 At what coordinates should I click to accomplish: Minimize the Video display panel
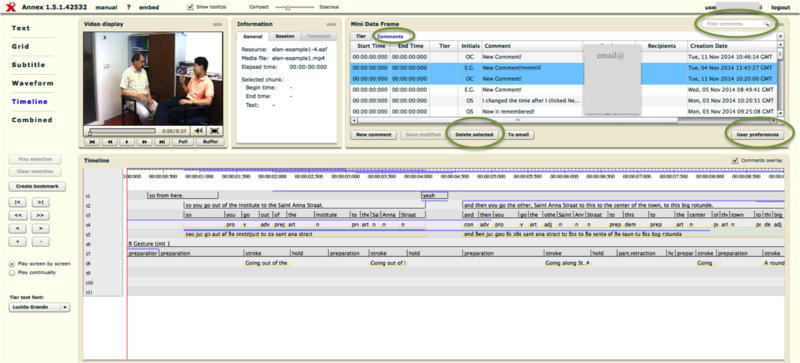point(217,25)
